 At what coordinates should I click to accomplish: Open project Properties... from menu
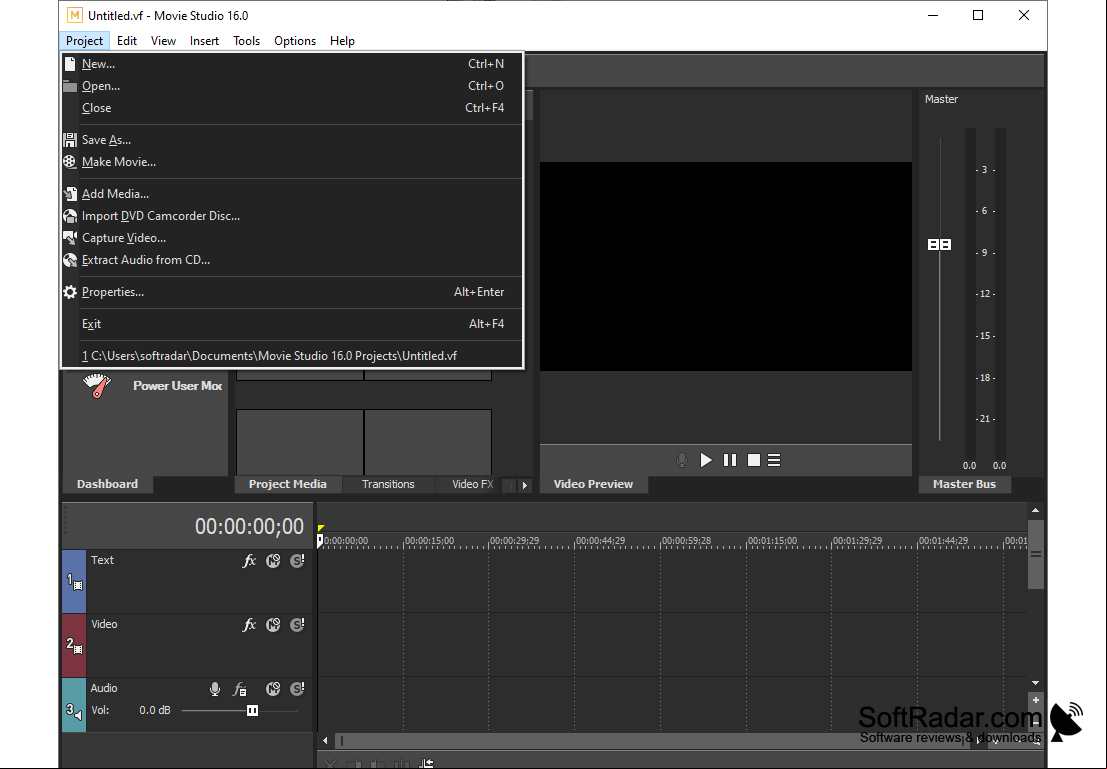[292, 292]
